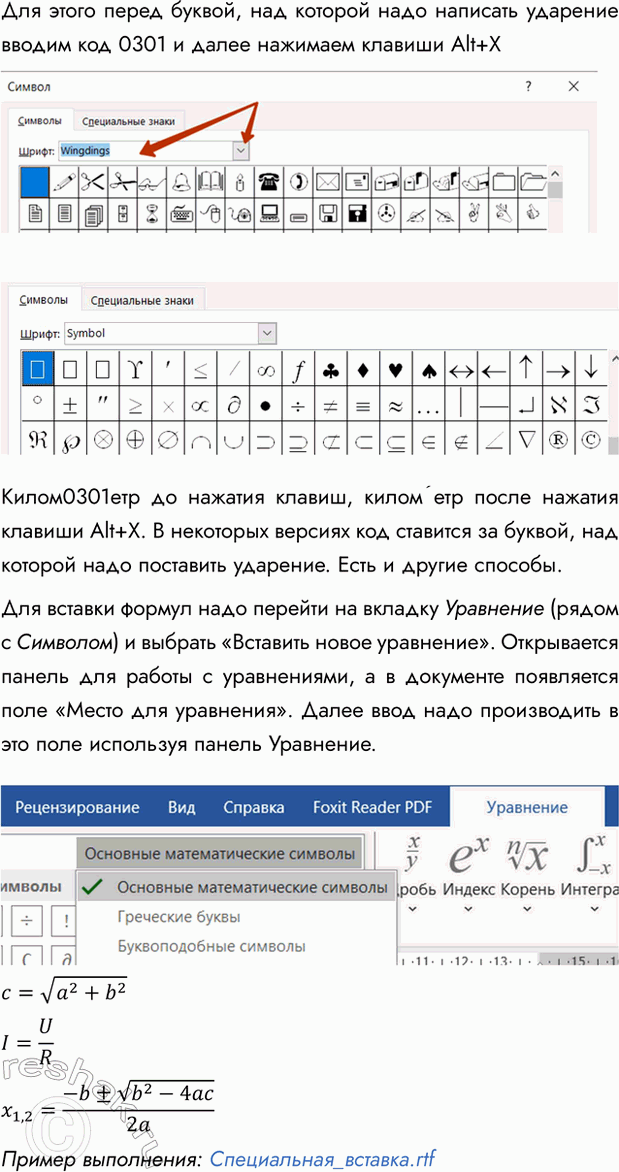This screenshot has width=619, height=1172.
Task: Open Символы tab in Wingdings dialog
Action: (x=40, y=120)
